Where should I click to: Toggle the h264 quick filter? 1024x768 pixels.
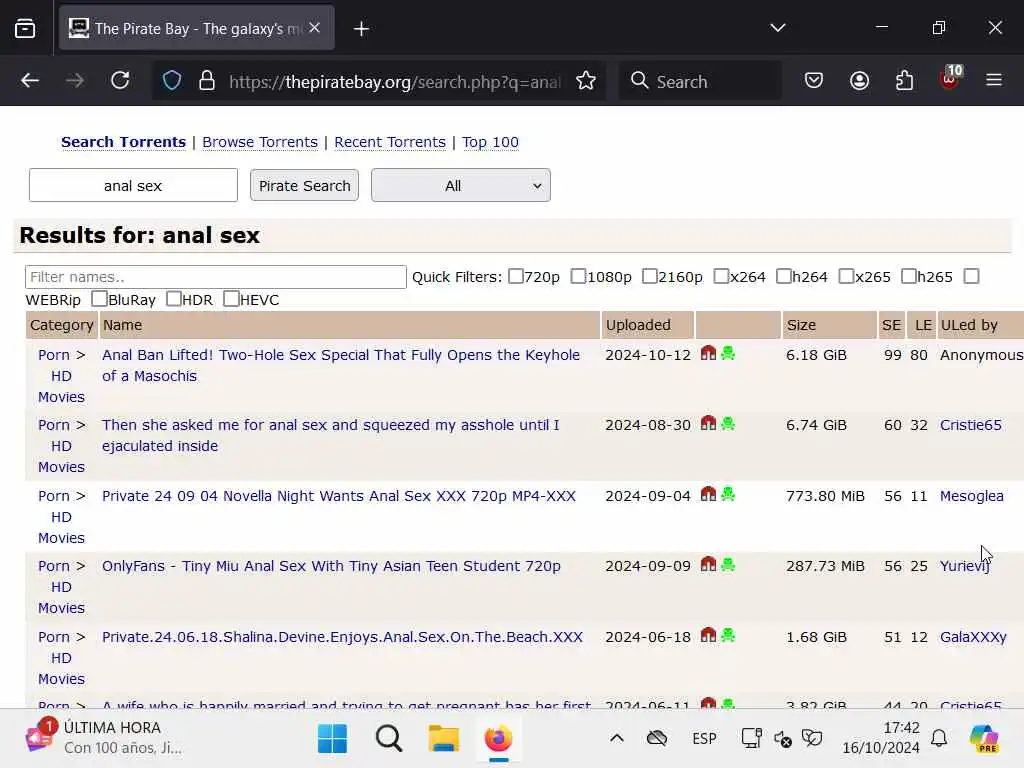click(x=784, y=276)
